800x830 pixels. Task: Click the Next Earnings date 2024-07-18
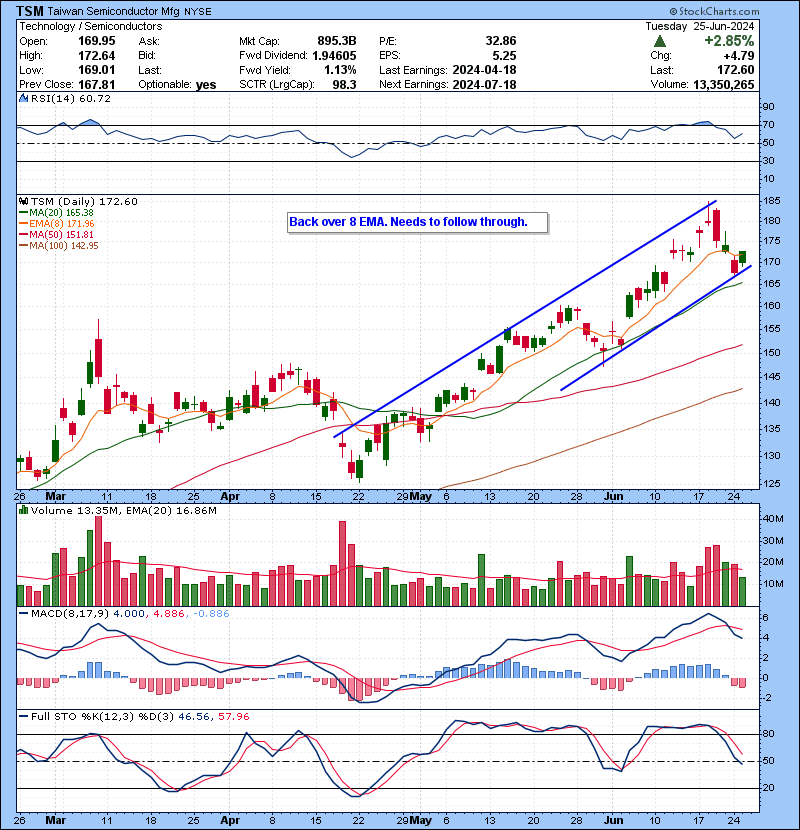tap(484, 84)
